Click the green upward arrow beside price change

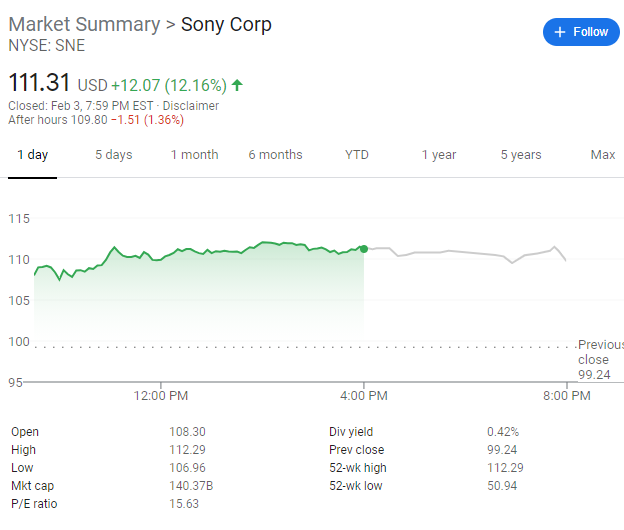point(237,85)
